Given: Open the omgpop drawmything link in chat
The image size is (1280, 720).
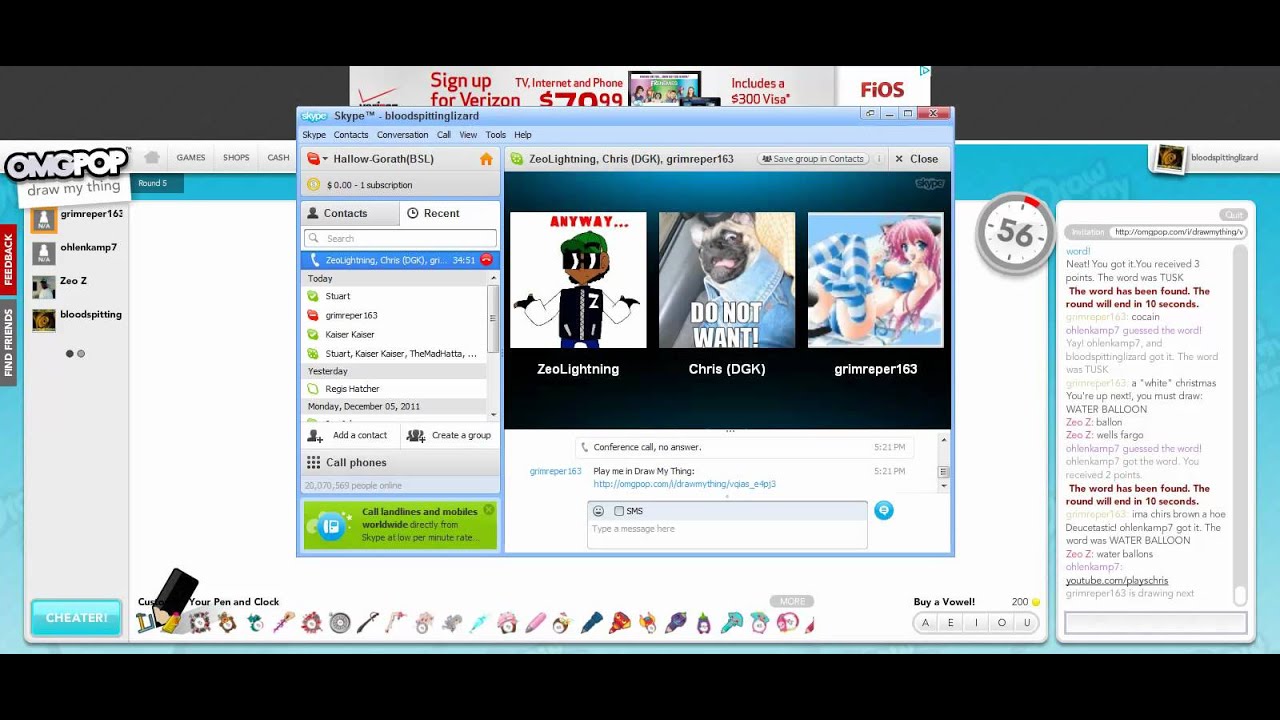Looking at the screenshot, I should pos(684,484).
